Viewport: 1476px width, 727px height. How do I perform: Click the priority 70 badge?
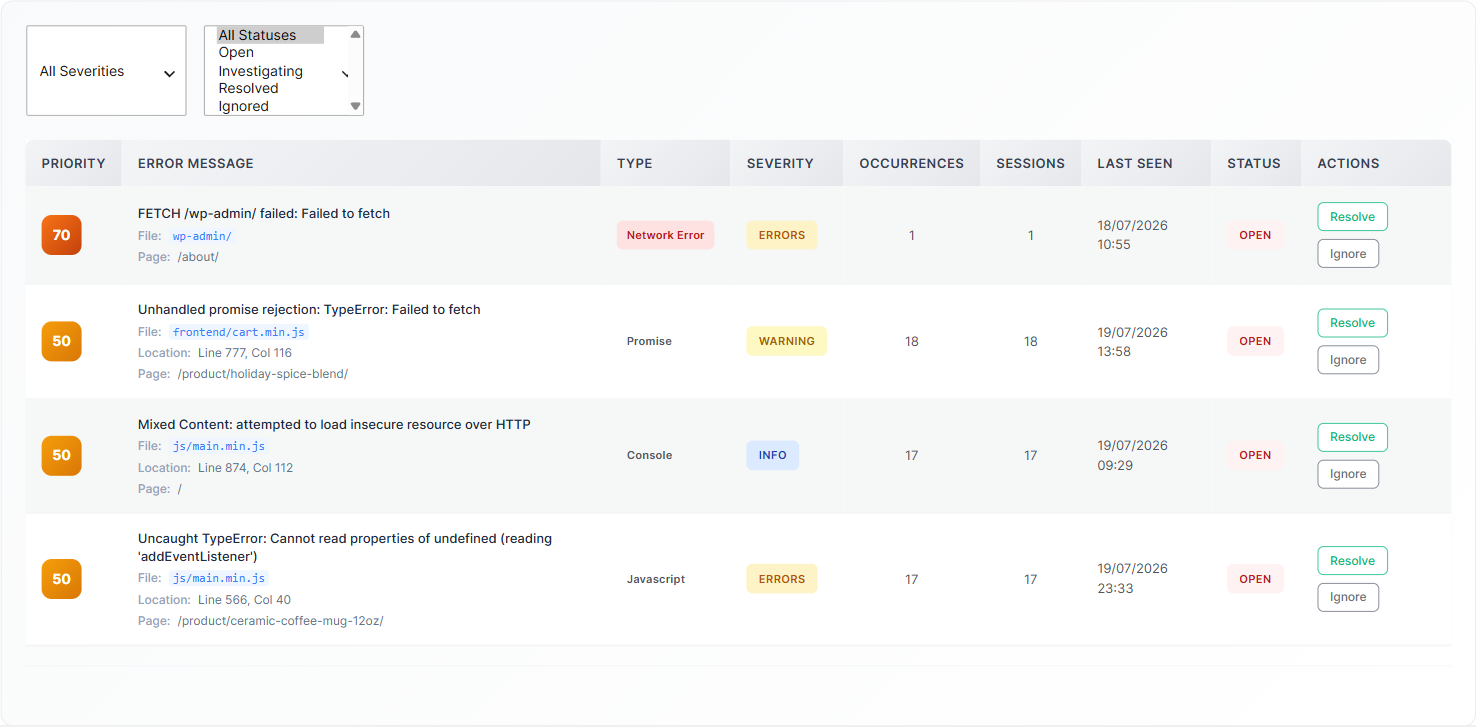pyautogui.click(x=61, y=235)
